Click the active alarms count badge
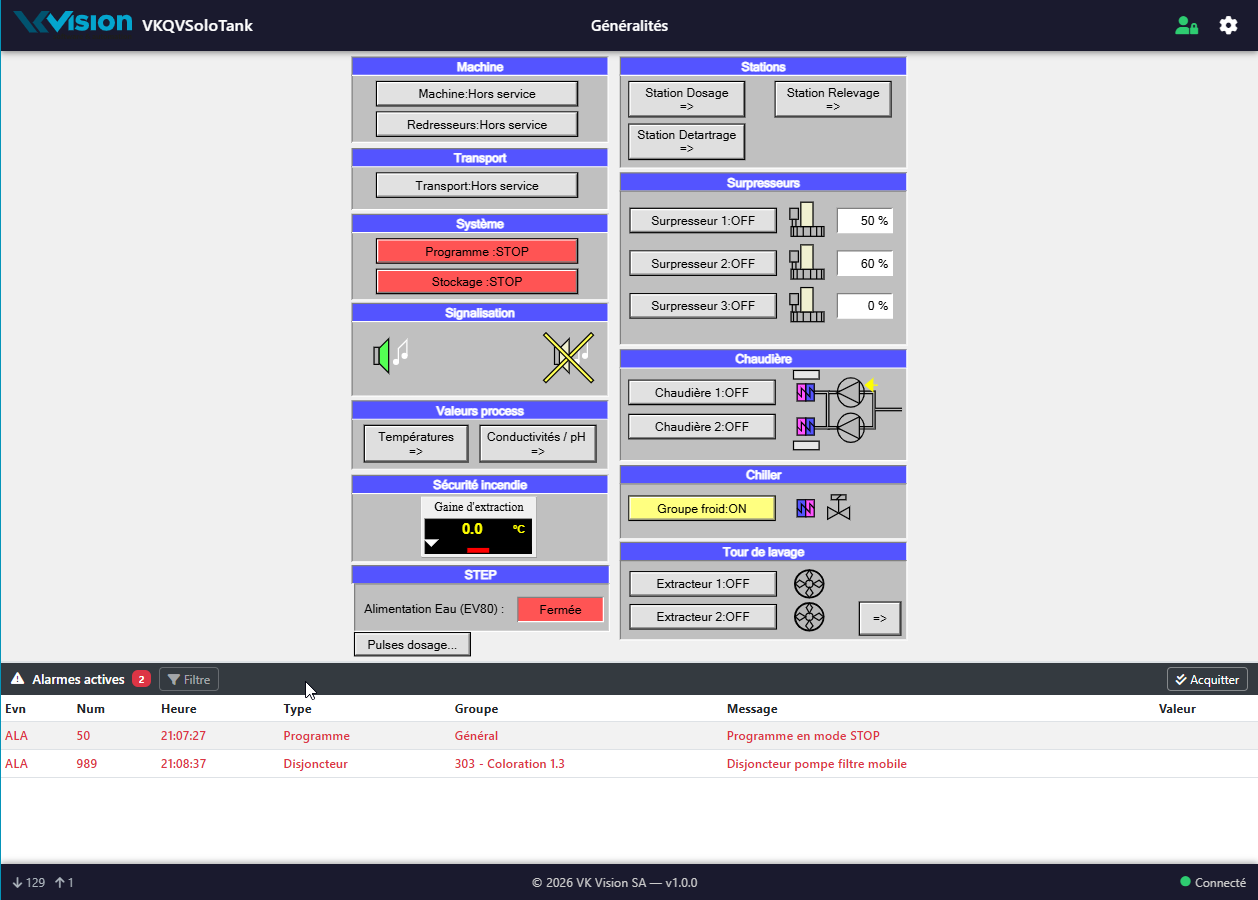This screenshot has height=900, width=1258. [142, 679]
